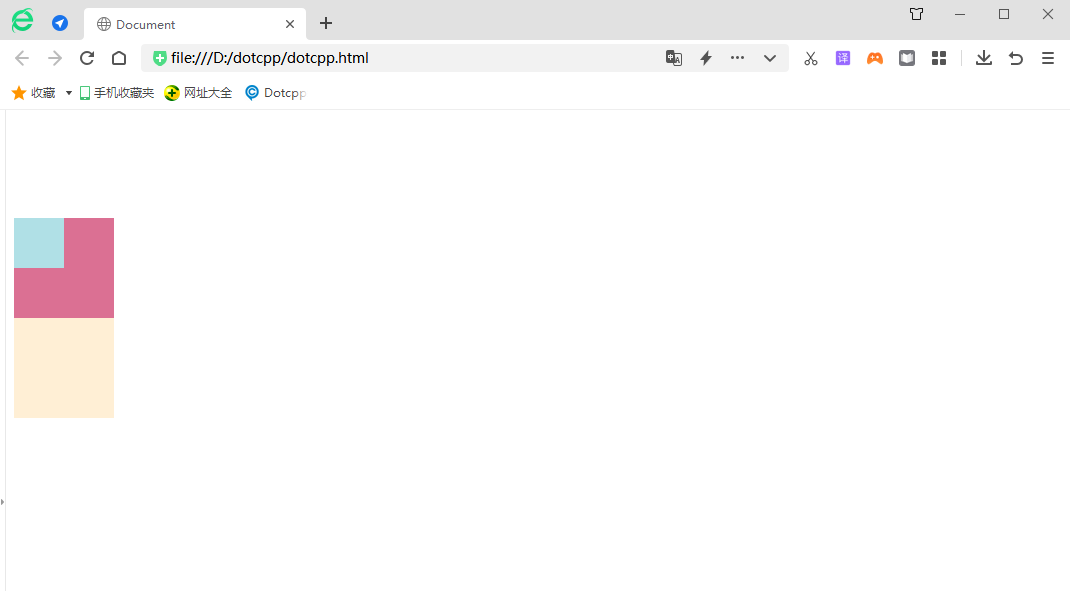
Task: Expand the address bar dropdown chevron
Action: point(770,58)
